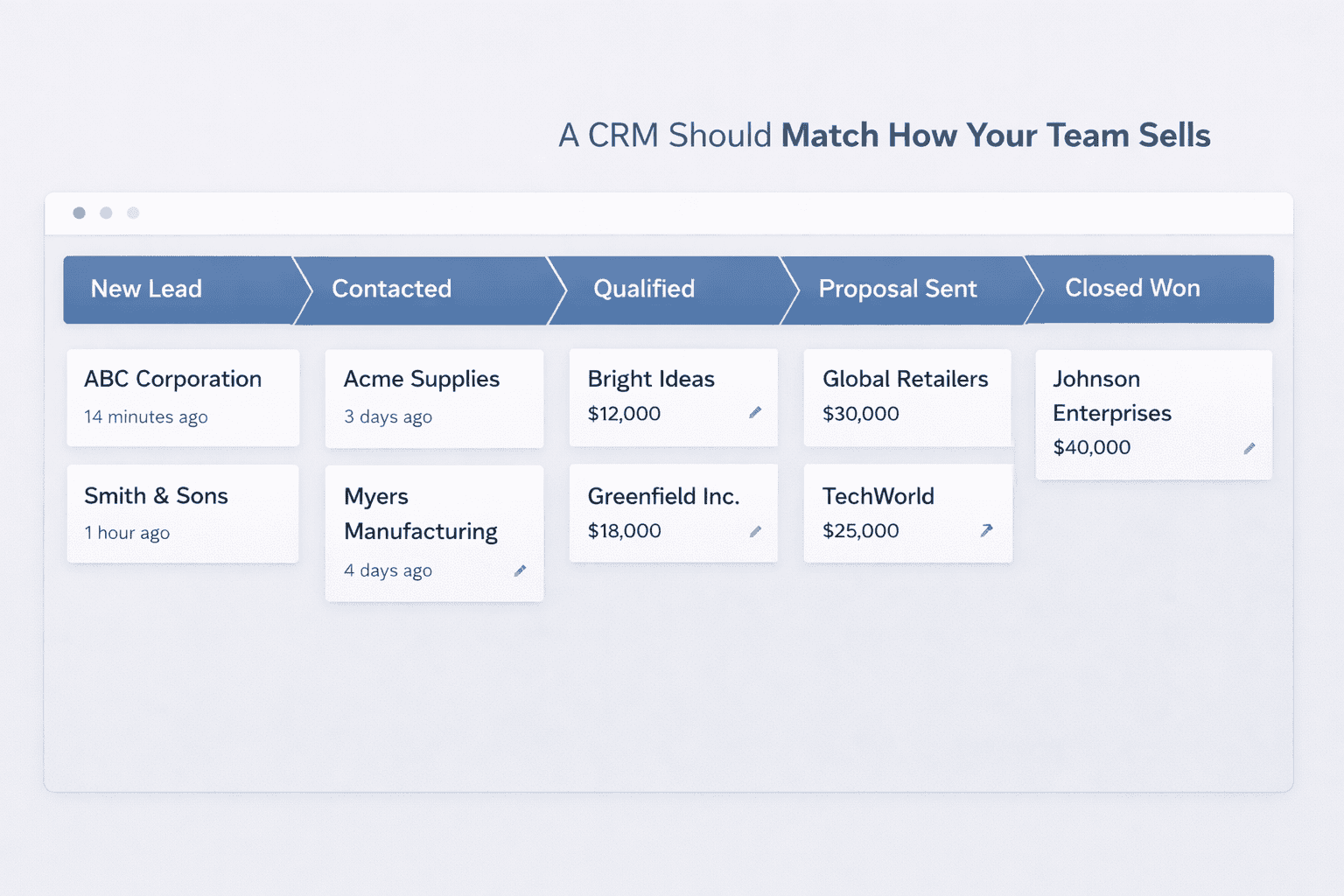
Task: Edit the Greenfield Inc. deal amount
Action: coord(754,530)
